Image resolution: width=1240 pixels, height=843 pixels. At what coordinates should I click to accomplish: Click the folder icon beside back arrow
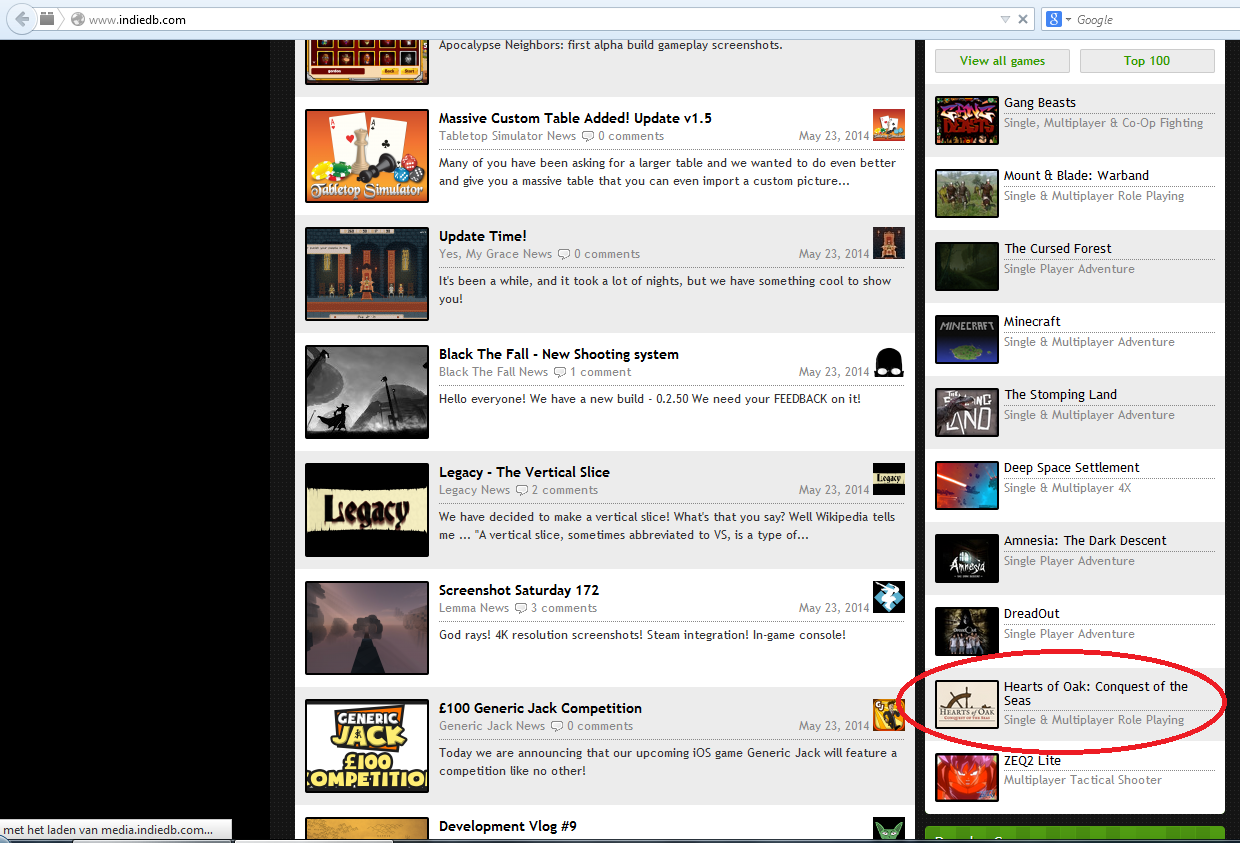47,19
